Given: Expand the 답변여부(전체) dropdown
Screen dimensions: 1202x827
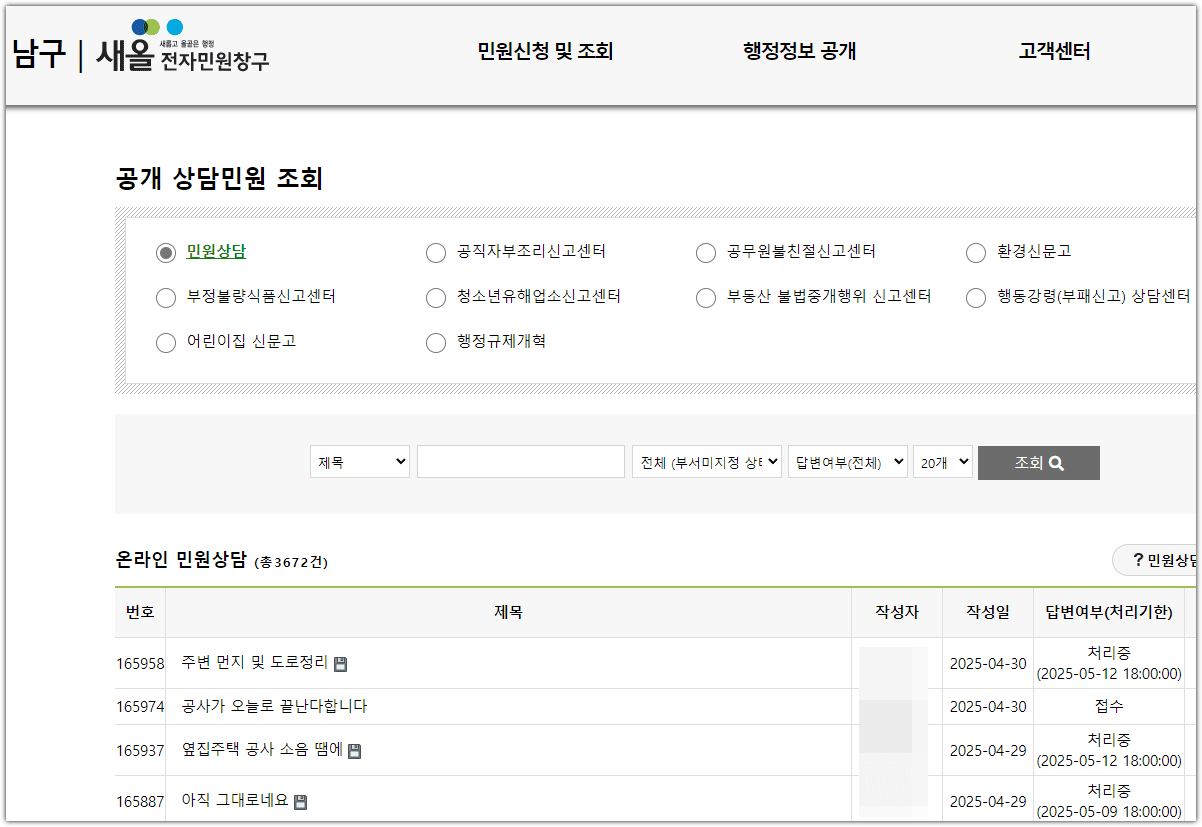Looking at the screenshot, I should tap(847, 462).
